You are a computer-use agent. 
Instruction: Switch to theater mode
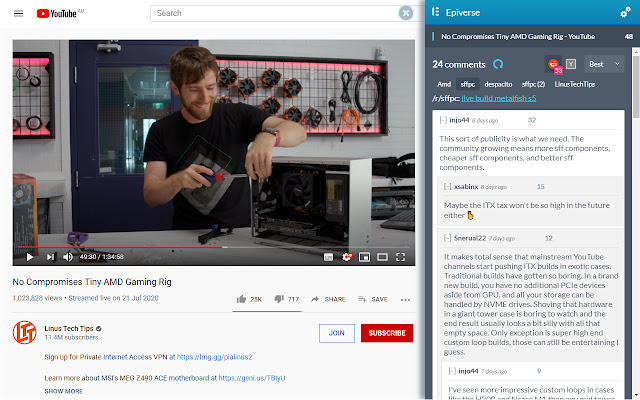coord(382,257)
